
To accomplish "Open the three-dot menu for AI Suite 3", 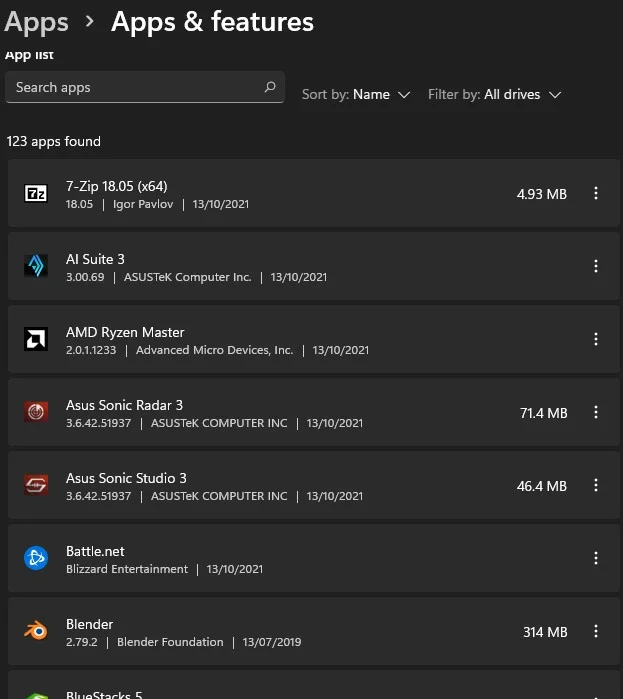I will click(x=596, y=266).
